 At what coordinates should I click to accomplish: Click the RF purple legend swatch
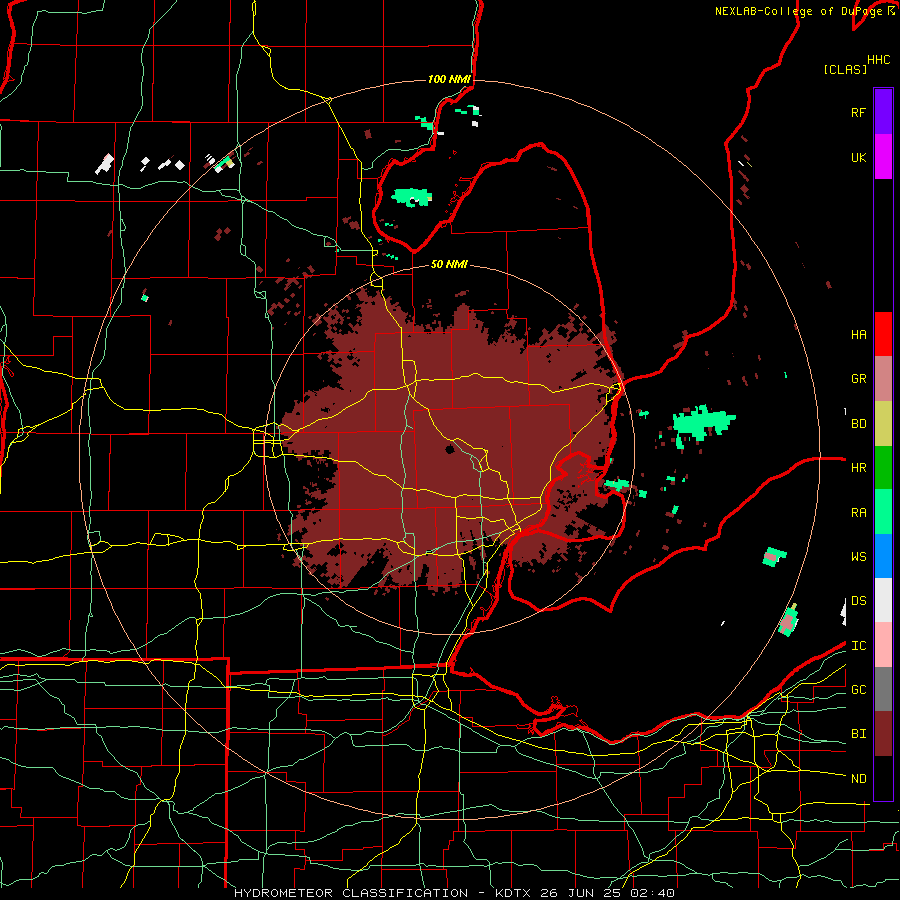point(883,112)
